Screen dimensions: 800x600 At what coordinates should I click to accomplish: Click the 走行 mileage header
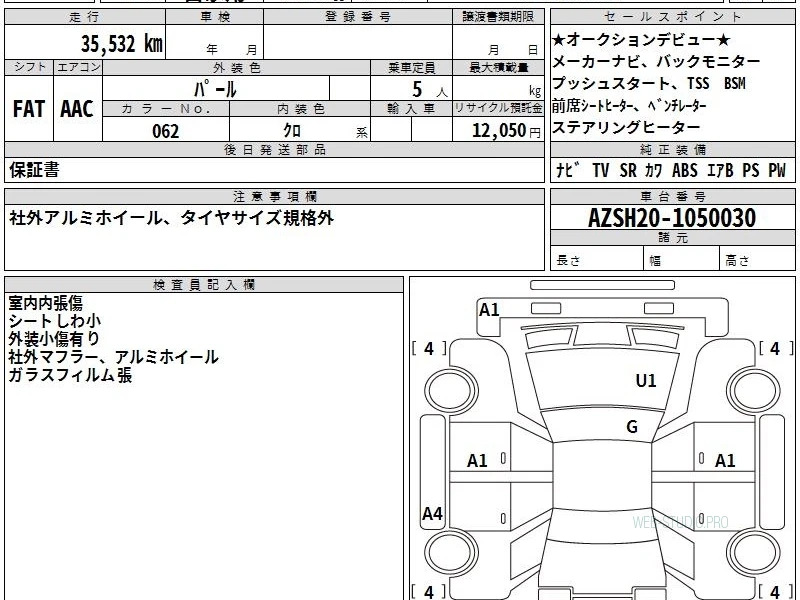[x=85, y=17]
